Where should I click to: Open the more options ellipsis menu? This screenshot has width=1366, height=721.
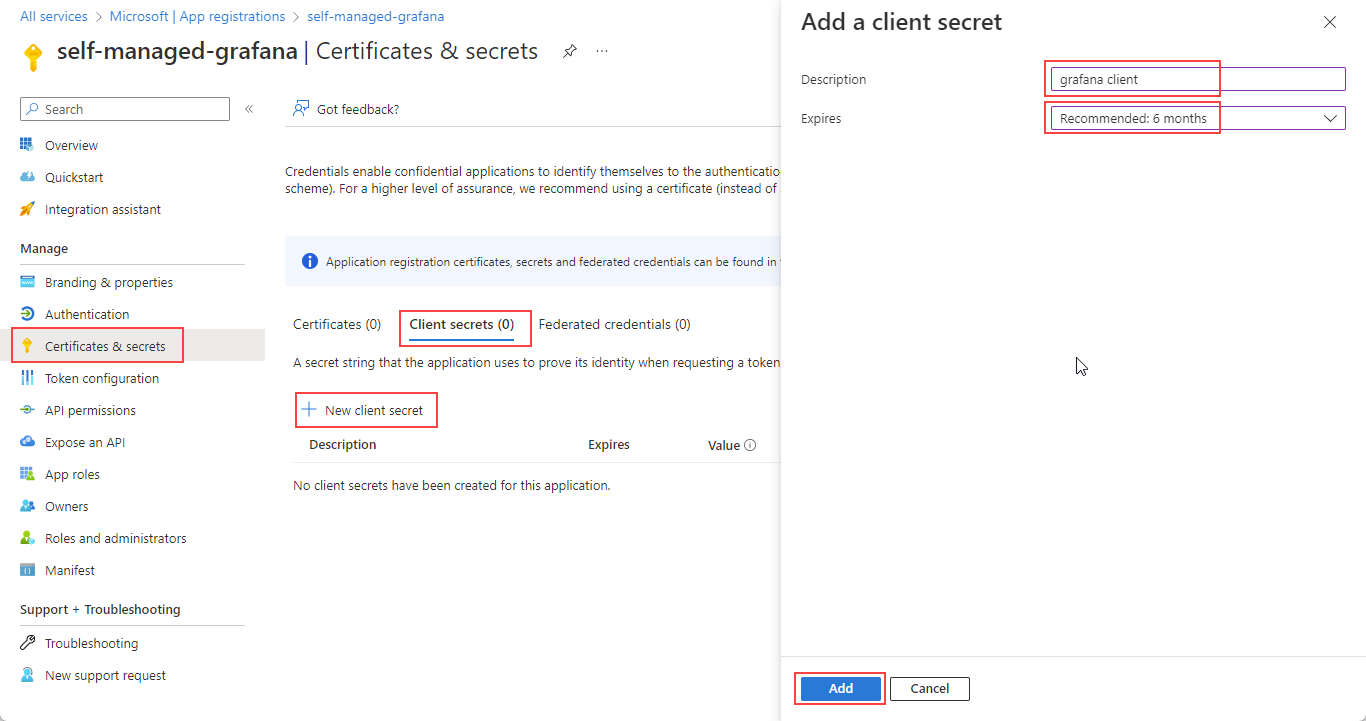(602, 51)
